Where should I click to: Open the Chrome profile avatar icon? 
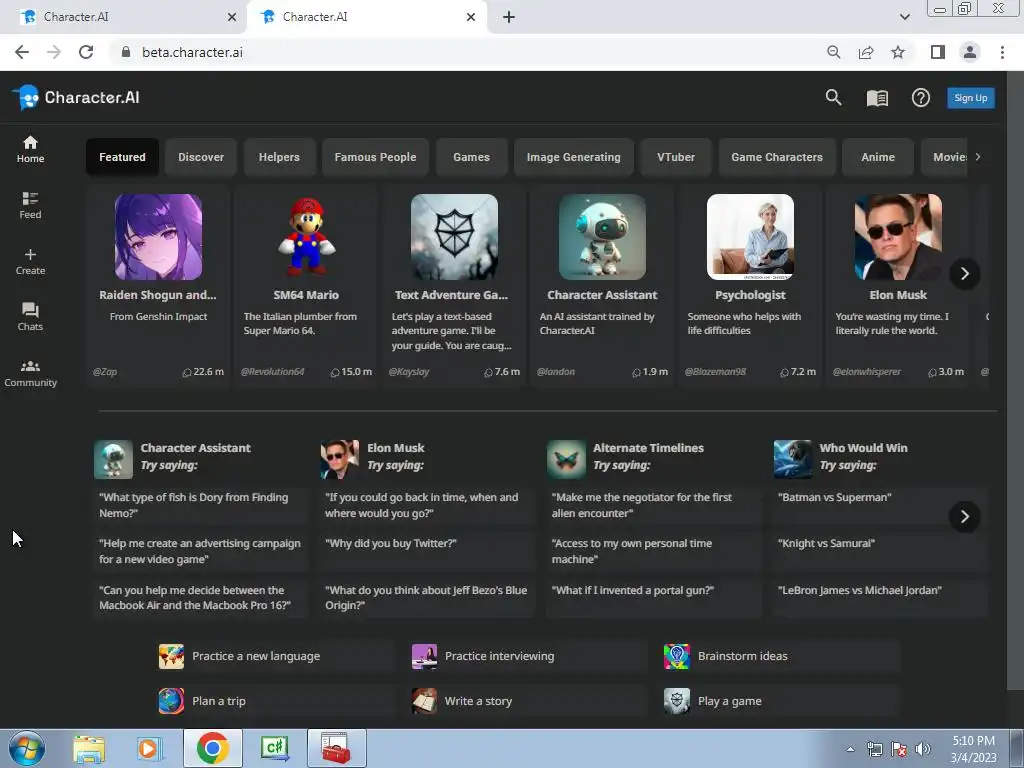point(970,52)
